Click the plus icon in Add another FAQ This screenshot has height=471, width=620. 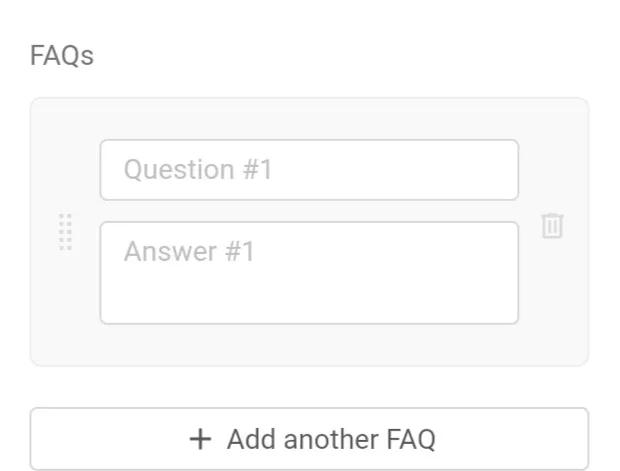201,439
